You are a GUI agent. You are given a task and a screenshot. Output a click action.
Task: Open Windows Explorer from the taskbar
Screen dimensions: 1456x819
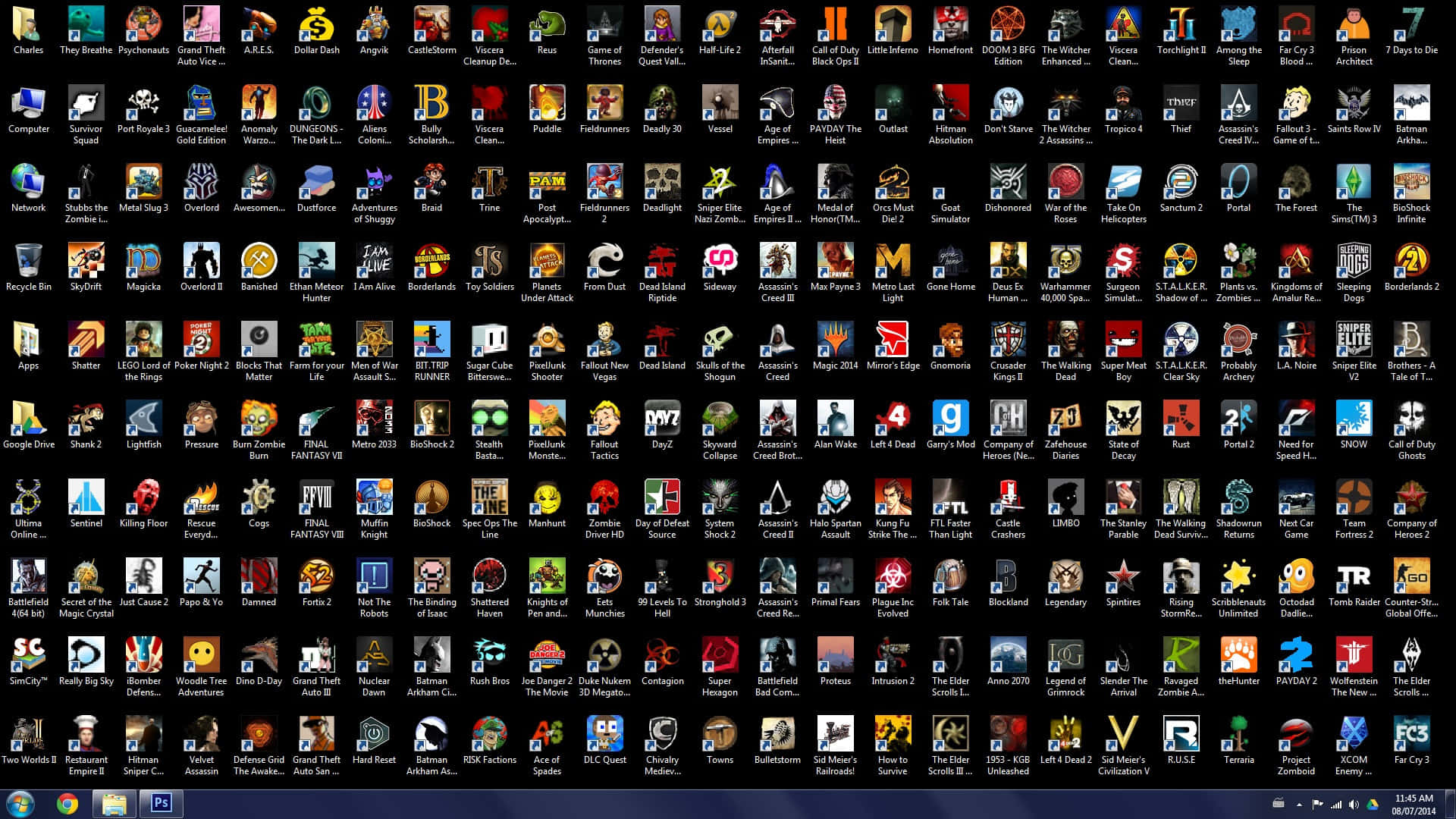114,803
